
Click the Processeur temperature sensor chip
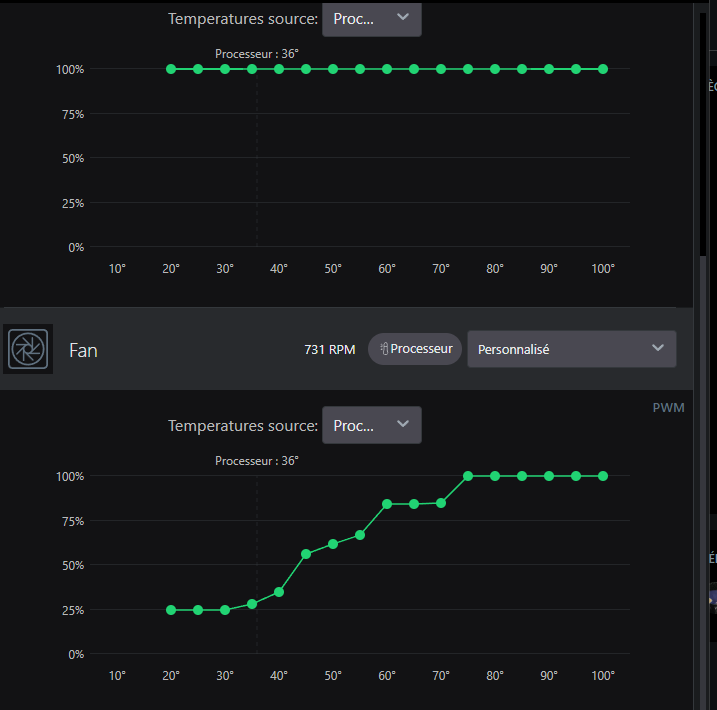(x=415, y=349)
